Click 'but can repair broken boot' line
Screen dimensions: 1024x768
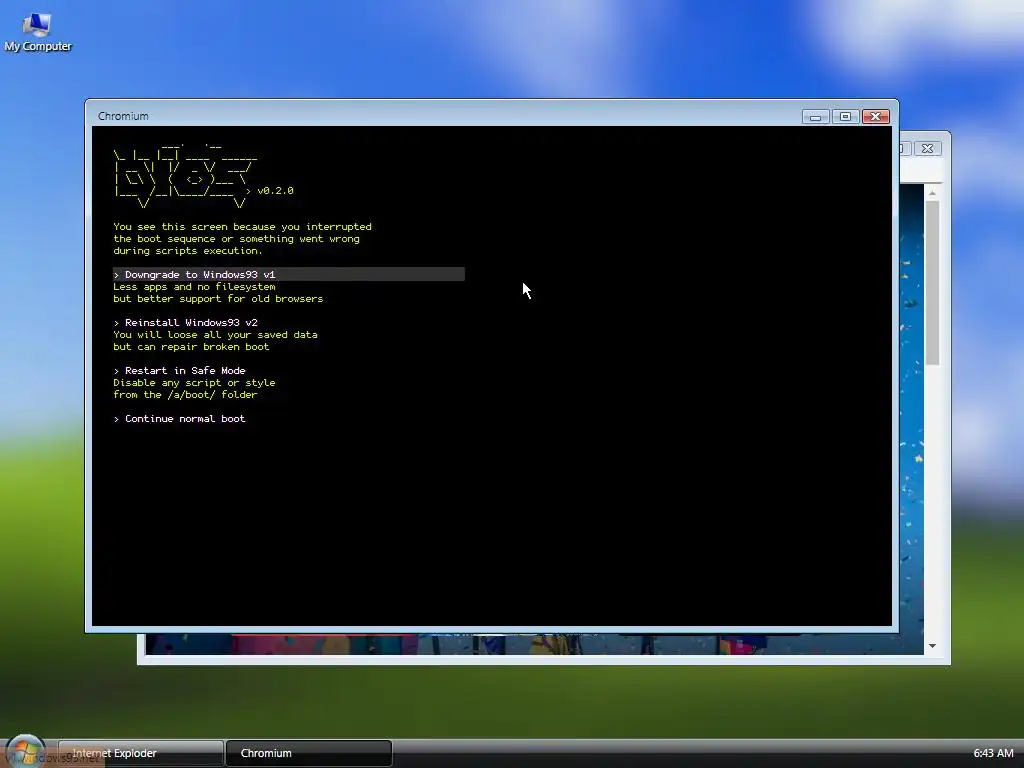coord(191,347)
